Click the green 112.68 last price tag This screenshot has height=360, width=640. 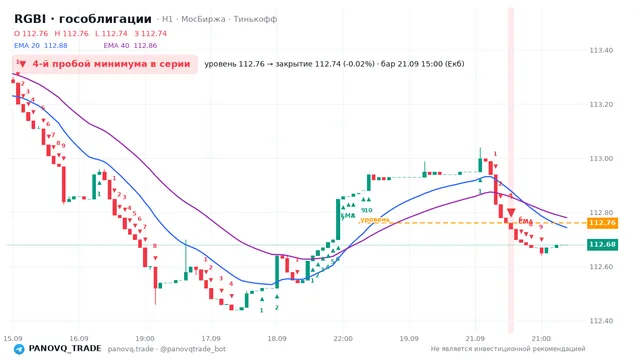pyautogui.click(x=602, y=244)
